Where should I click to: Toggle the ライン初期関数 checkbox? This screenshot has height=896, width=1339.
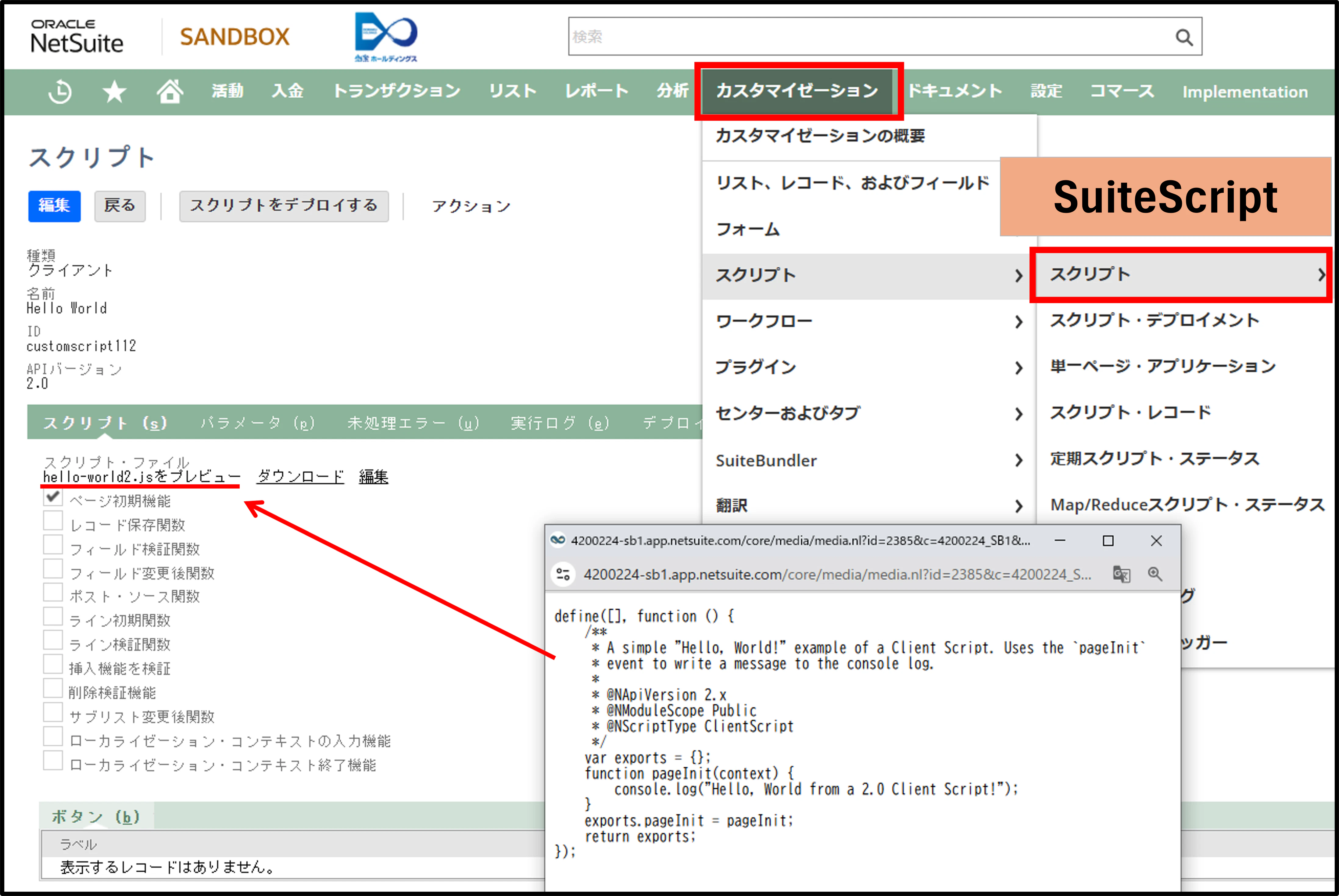(x=53, y=617)
